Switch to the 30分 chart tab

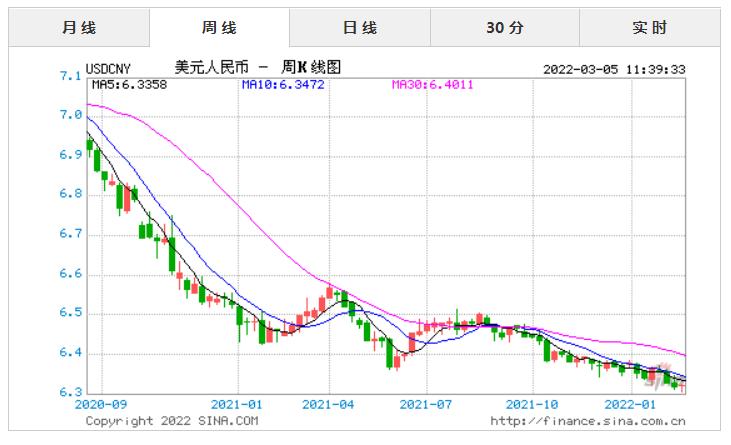[x=505, y=28]
